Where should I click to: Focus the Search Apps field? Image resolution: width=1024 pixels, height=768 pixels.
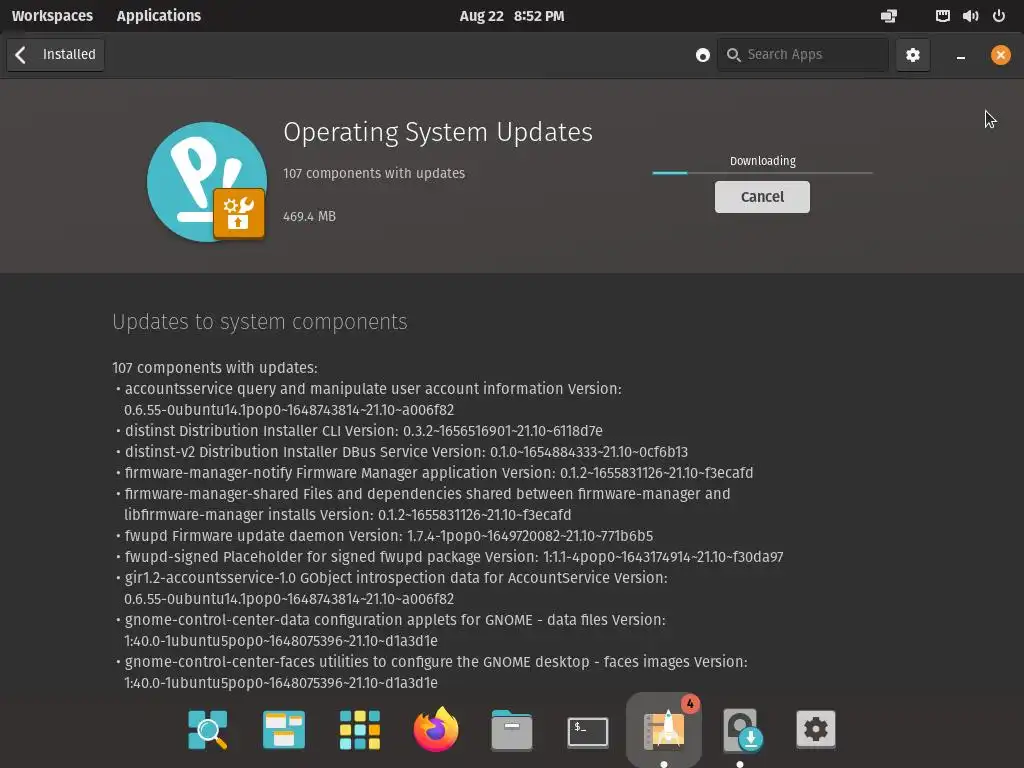(x=803, y=55)
